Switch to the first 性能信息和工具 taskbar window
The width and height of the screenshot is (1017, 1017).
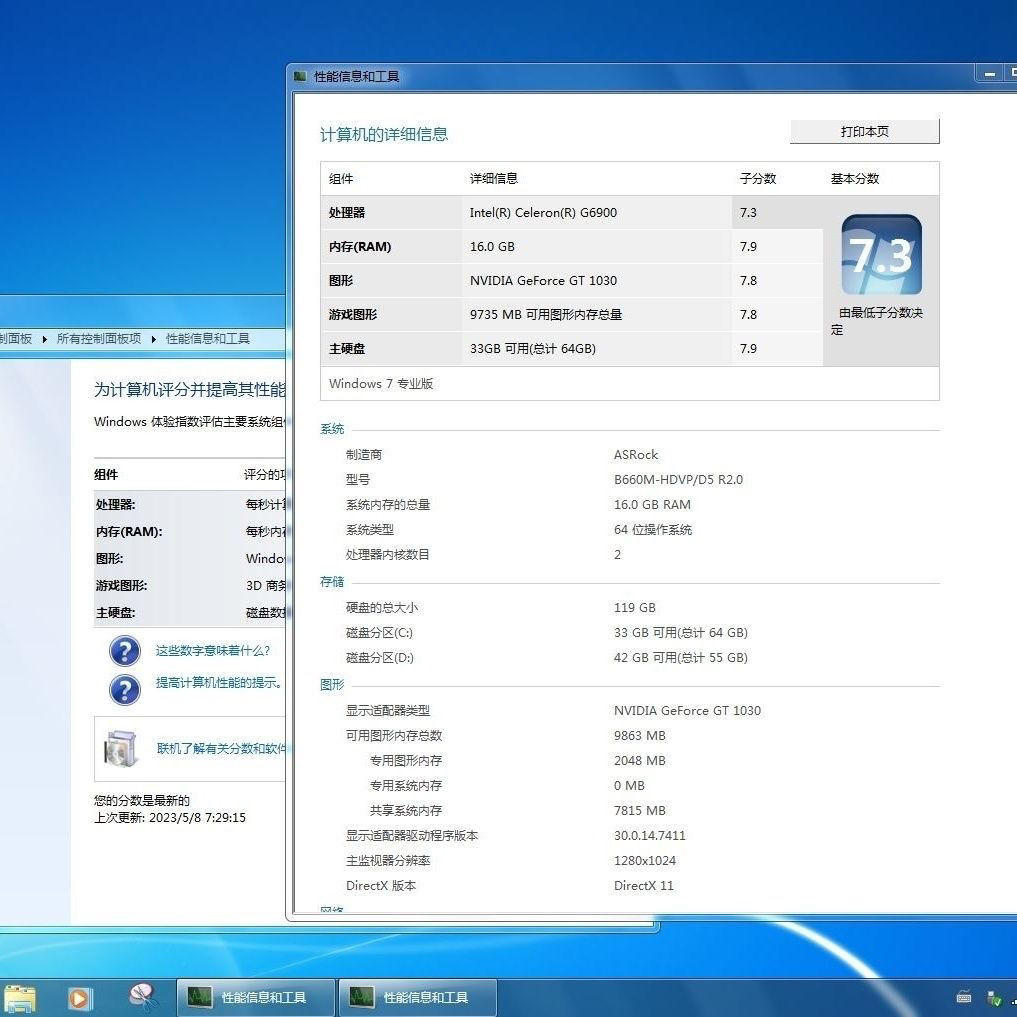(254, 997)
